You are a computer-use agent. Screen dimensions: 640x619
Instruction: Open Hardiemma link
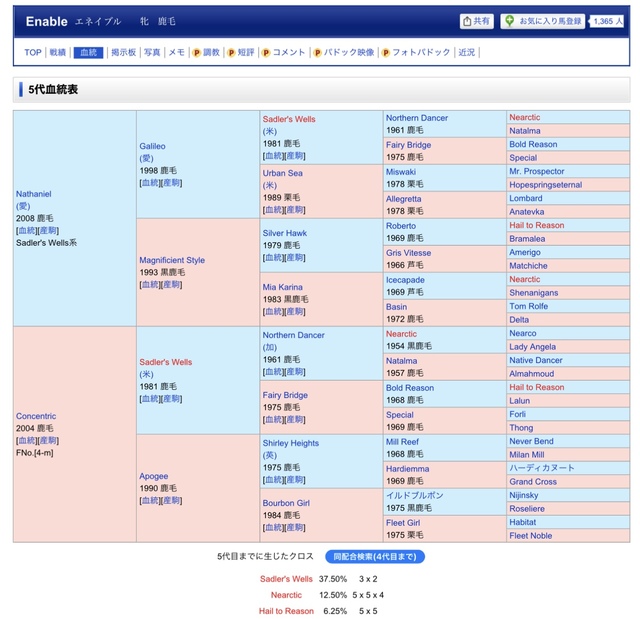[407, 469]
